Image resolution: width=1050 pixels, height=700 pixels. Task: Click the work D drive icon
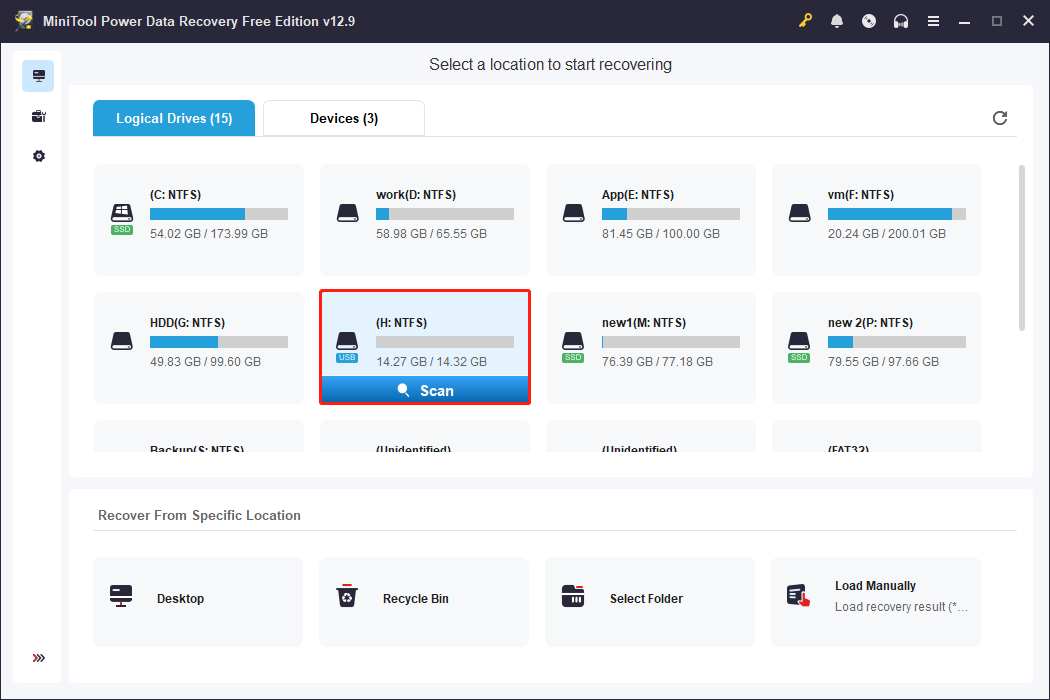click(x=348, y=214)
